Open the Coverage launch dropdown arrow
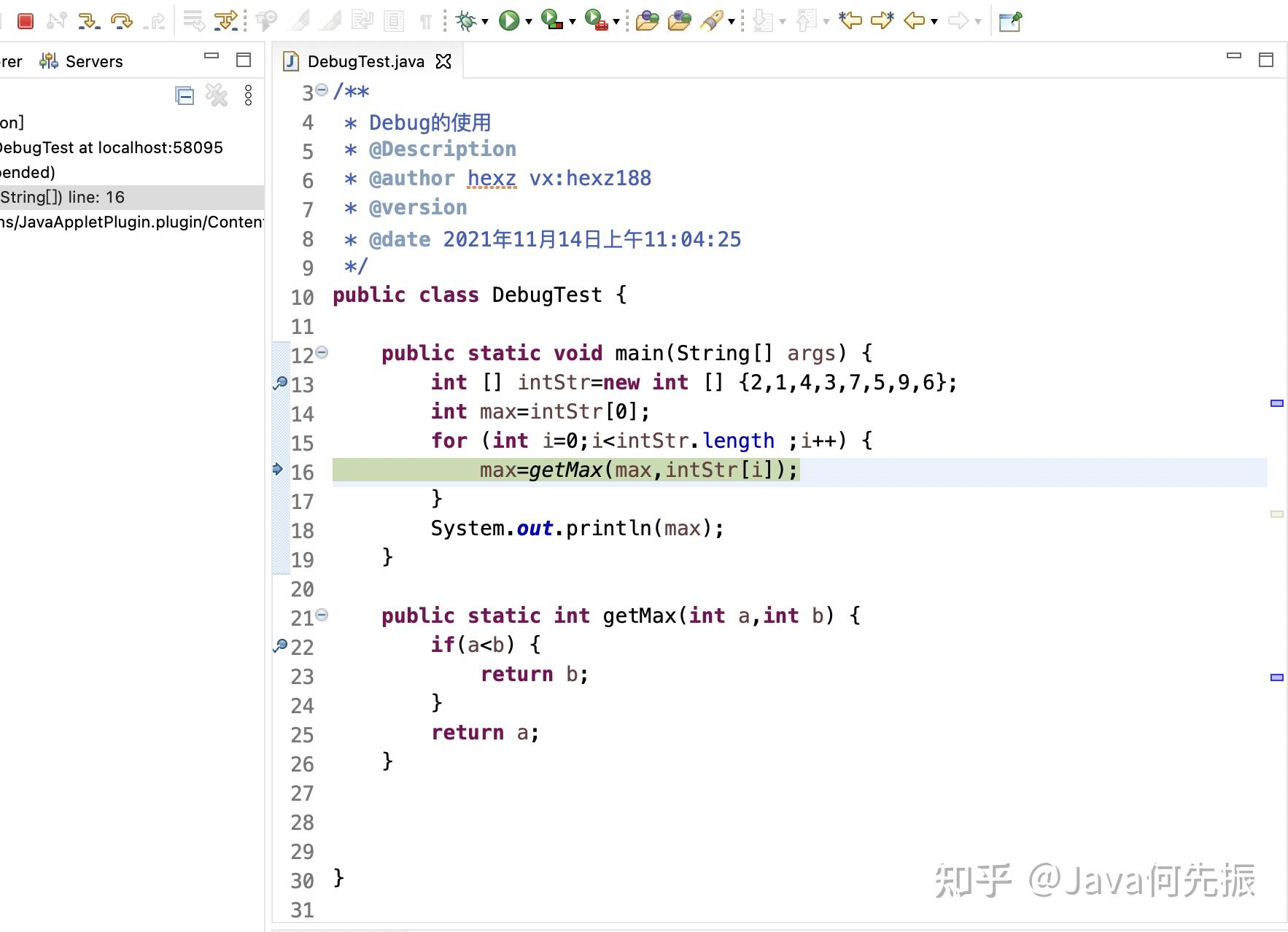The height and width of the screenshot is (932, 1288). tap(573, 22)
